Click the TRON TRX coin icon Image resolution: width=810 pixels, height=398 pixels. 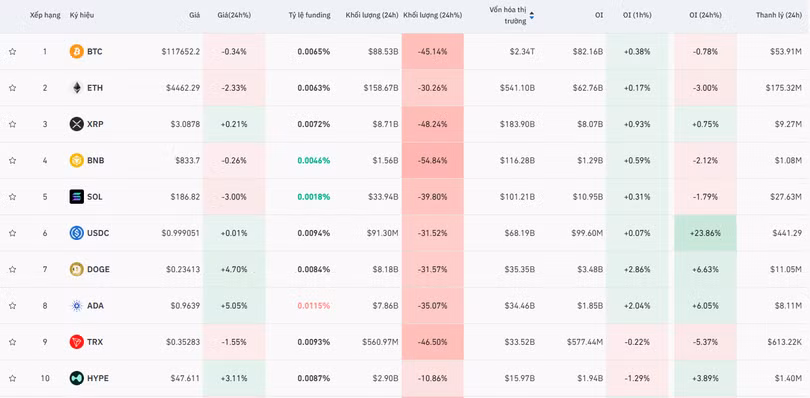pyautogui.click(x=76, y=342)
